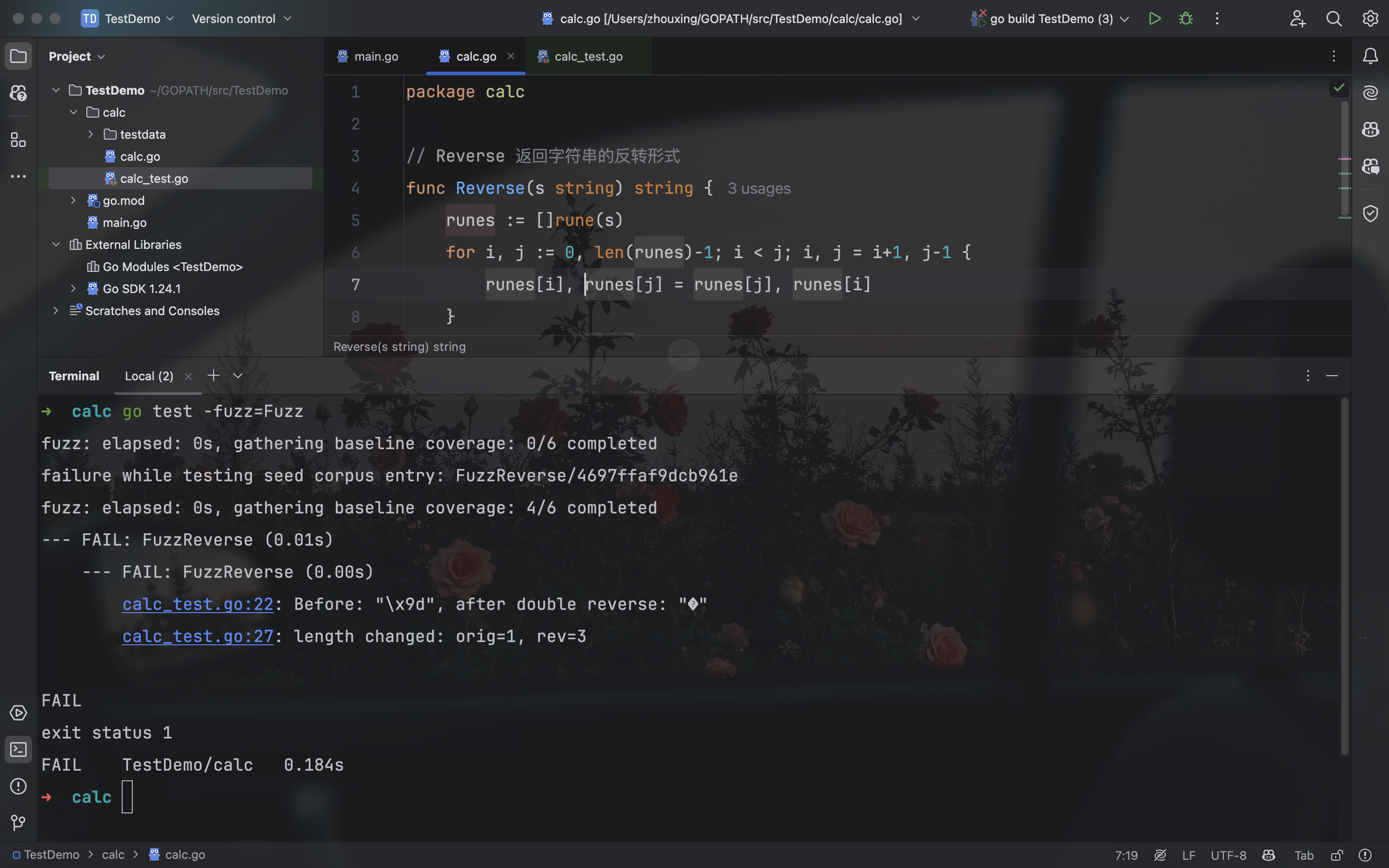Click the terminal vertical scrollbar
Viewport: 1389px width, 868px height.
click(x=1344, y=574)
